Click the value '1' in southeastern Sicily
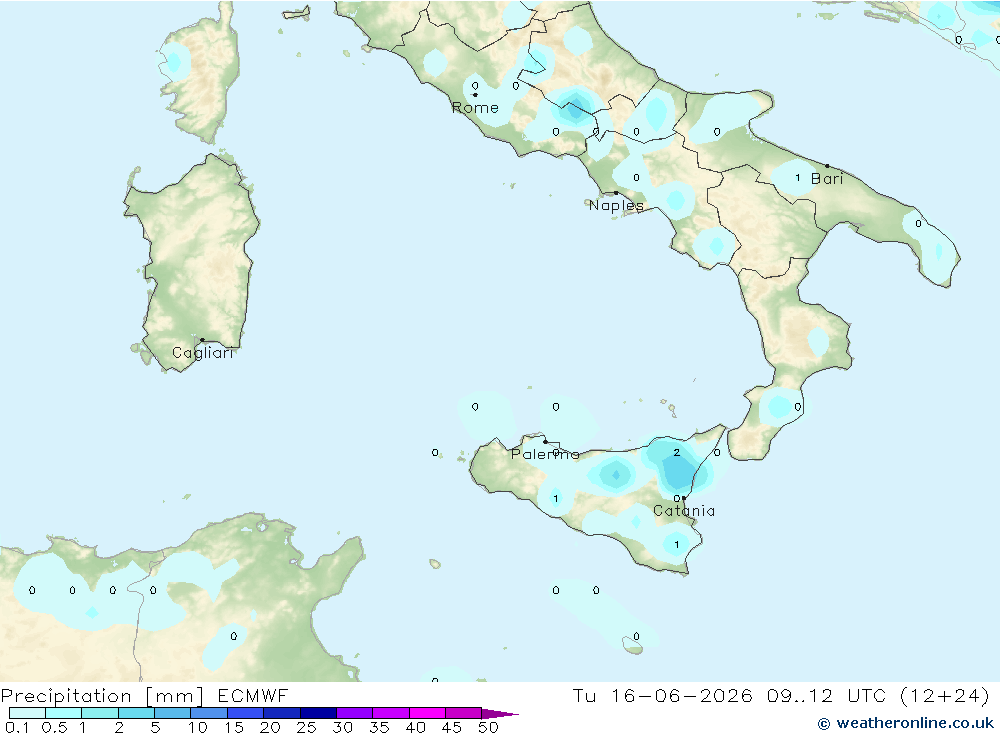The width and height of the screenshot is (1000, 733). coord(677,544)
